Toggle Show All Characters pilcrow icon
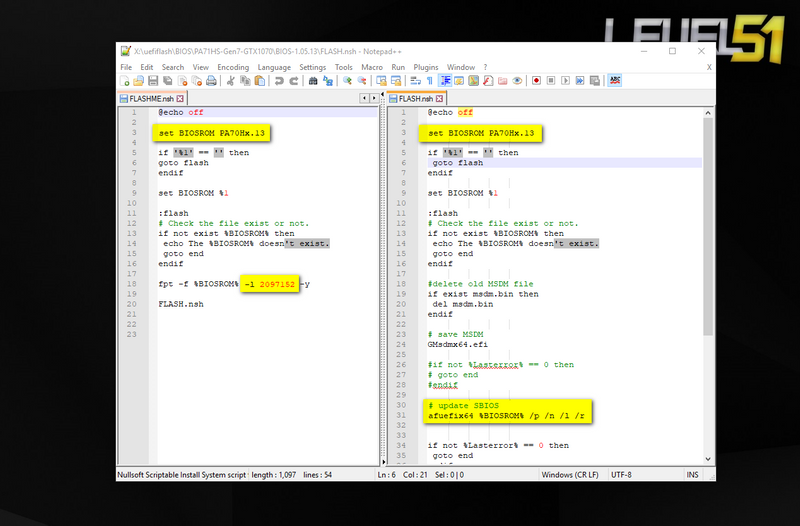 (x=430, y=81)
